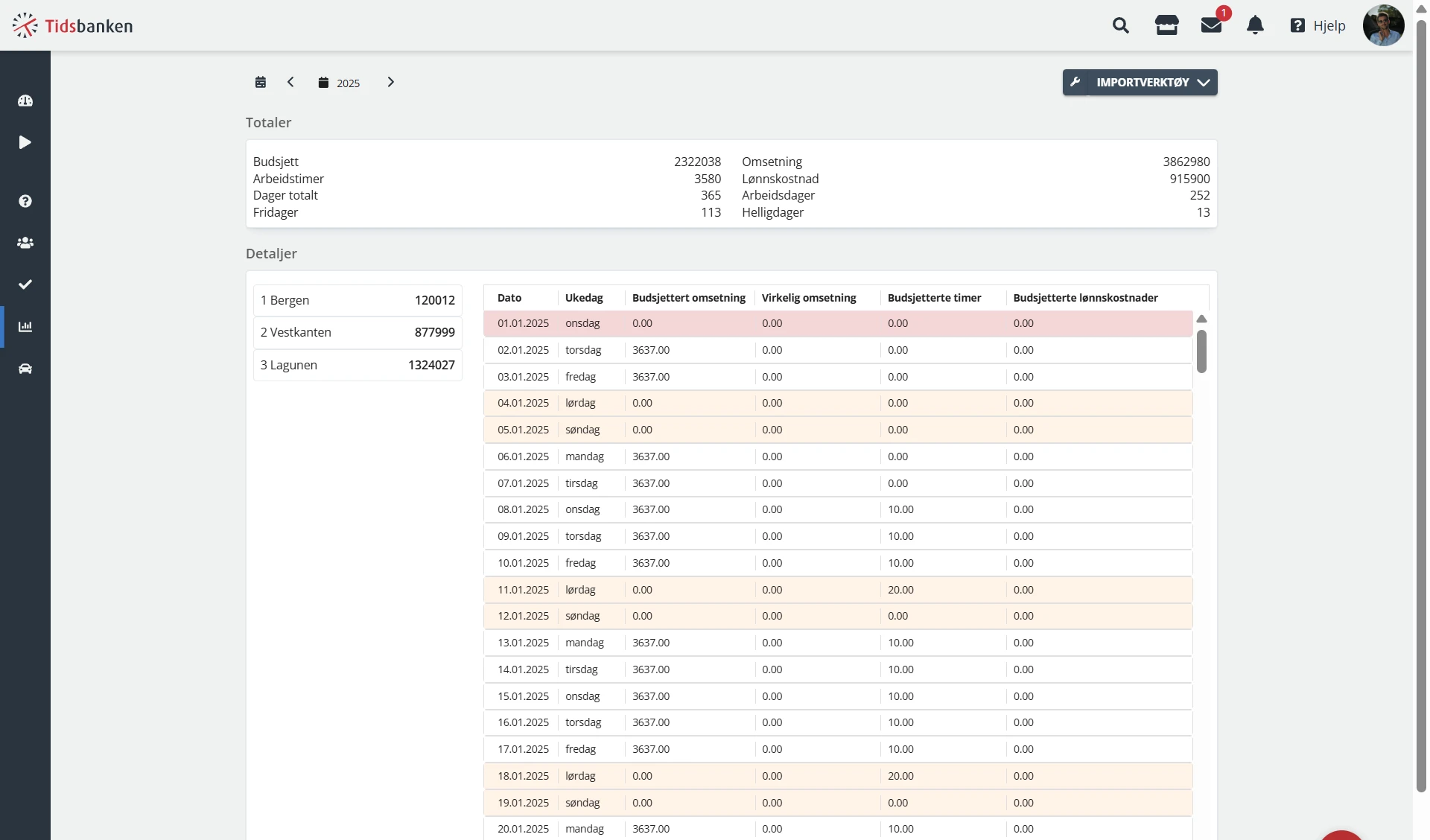The width and height of the screenshot is (1430, 840).
Task: Open the store icon in header
Action: (1166, 26)
